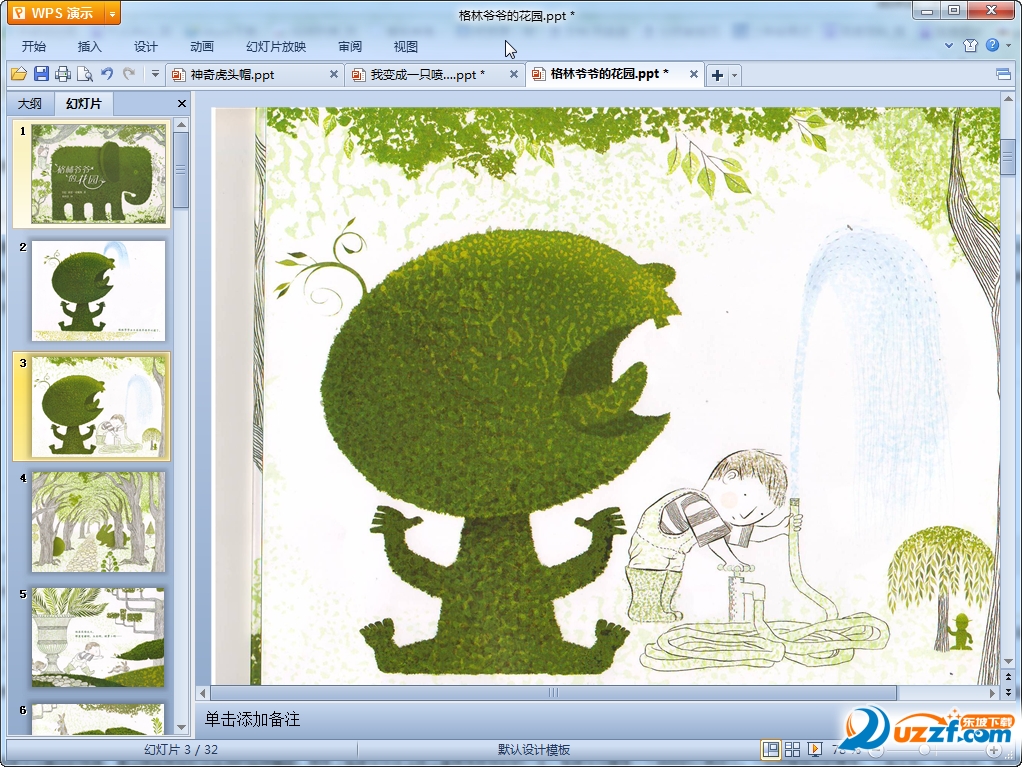This screenshot has height=767, width=1022.
Task: Select slide 4 forest thumbnail
Action: (x=98, y=522)
